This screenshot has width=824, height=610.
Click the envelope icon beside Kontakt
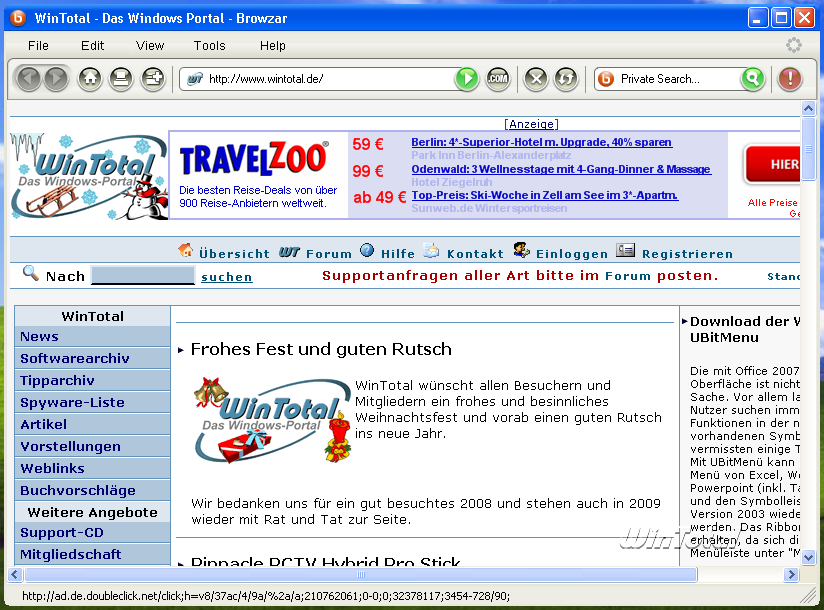(x=431, y=251)
